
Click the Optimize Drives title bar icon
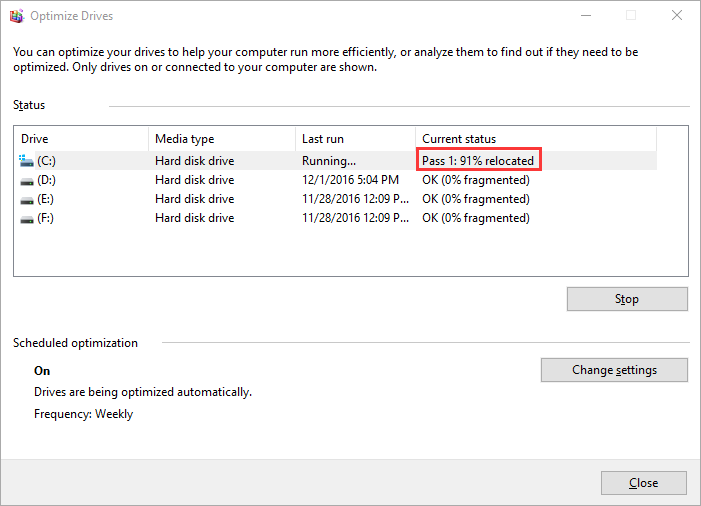pos(17,16)
